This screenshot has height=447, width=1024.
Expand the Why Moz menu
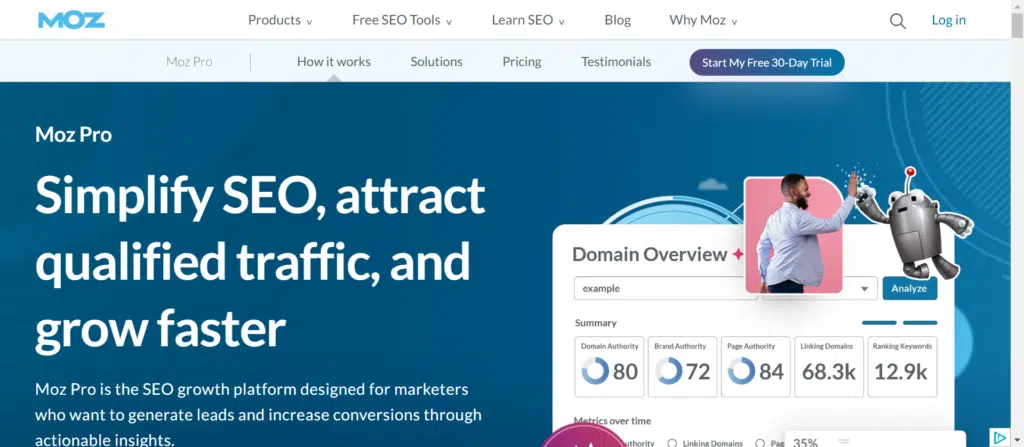tap(703, 20)
